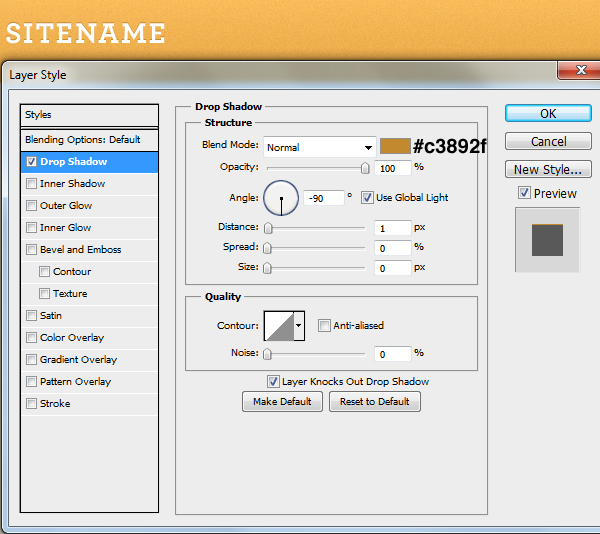Click the style preview thumbnail
Image resolution: width=600 pixels, height=534 pixels.
pyautogui.click(x=548, y=240)
